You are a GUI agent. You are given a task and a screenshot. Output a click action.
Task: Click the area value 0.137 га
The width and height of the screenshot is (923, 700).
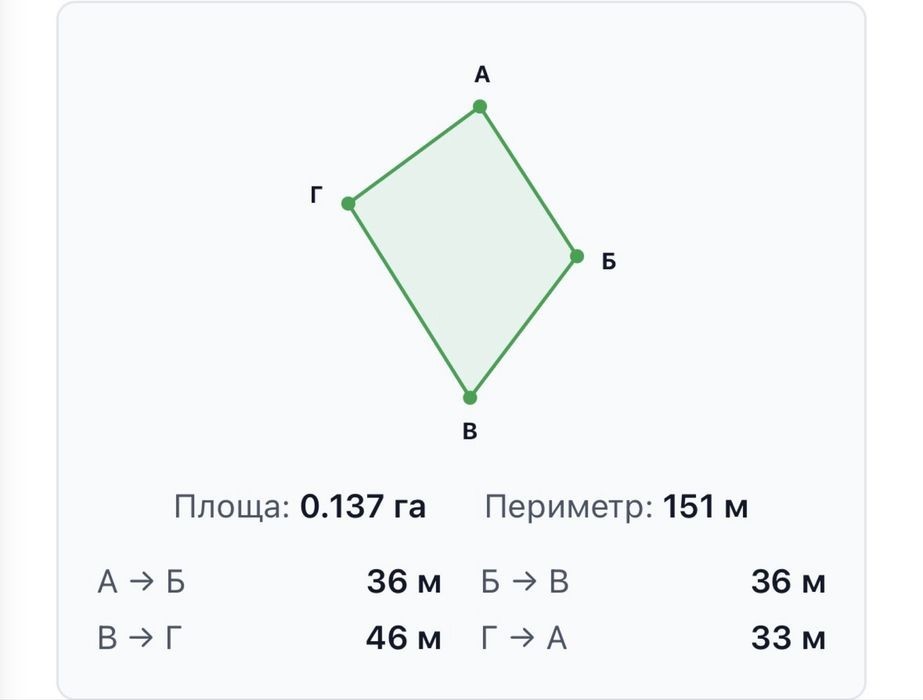[363, 506]
